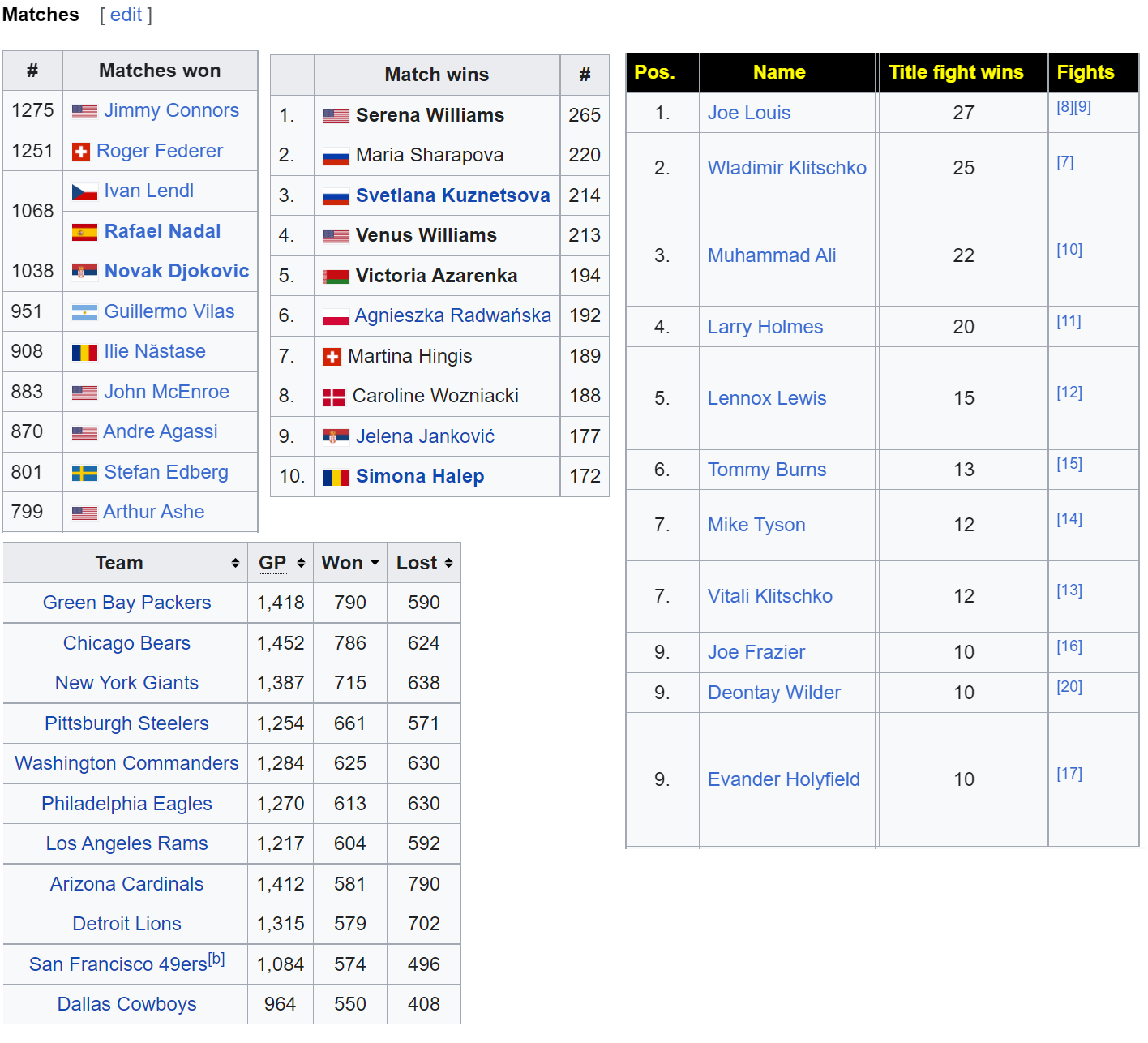The height and width of the screenshot is (1043, 1148).
Task: Click the Russian flag beside Svetlana Kuznetsova
Action: 336,197
